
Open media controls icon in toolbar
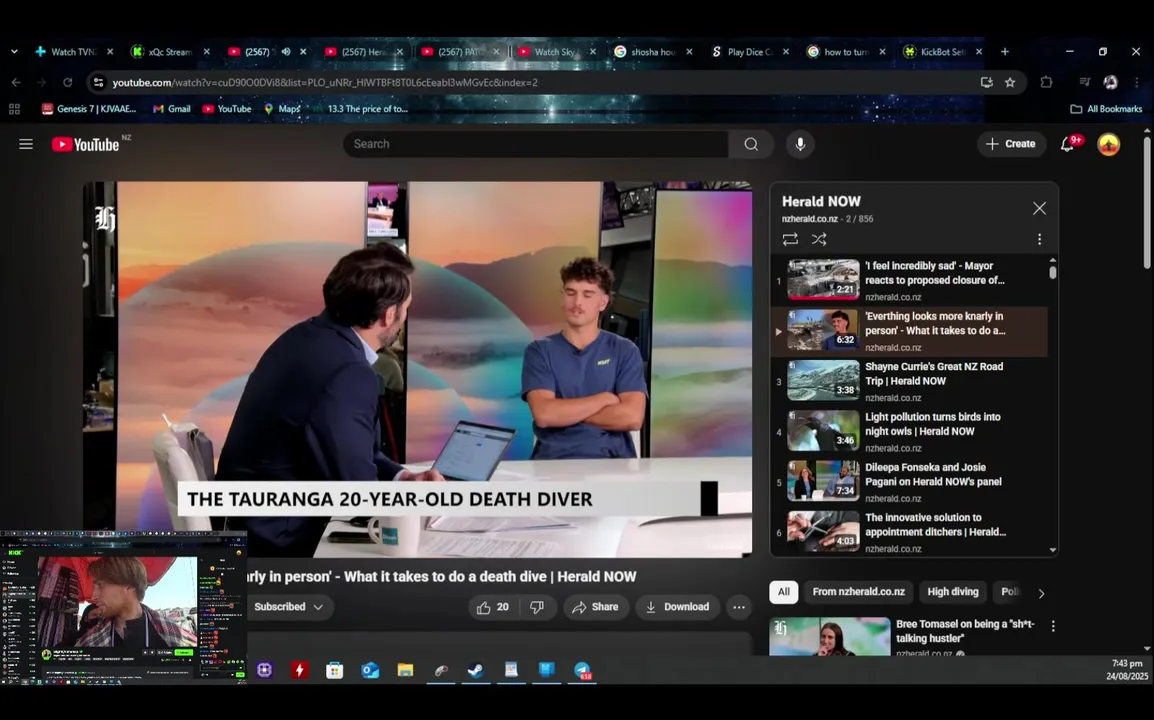pyautogui.click(x=1084, y=82)
